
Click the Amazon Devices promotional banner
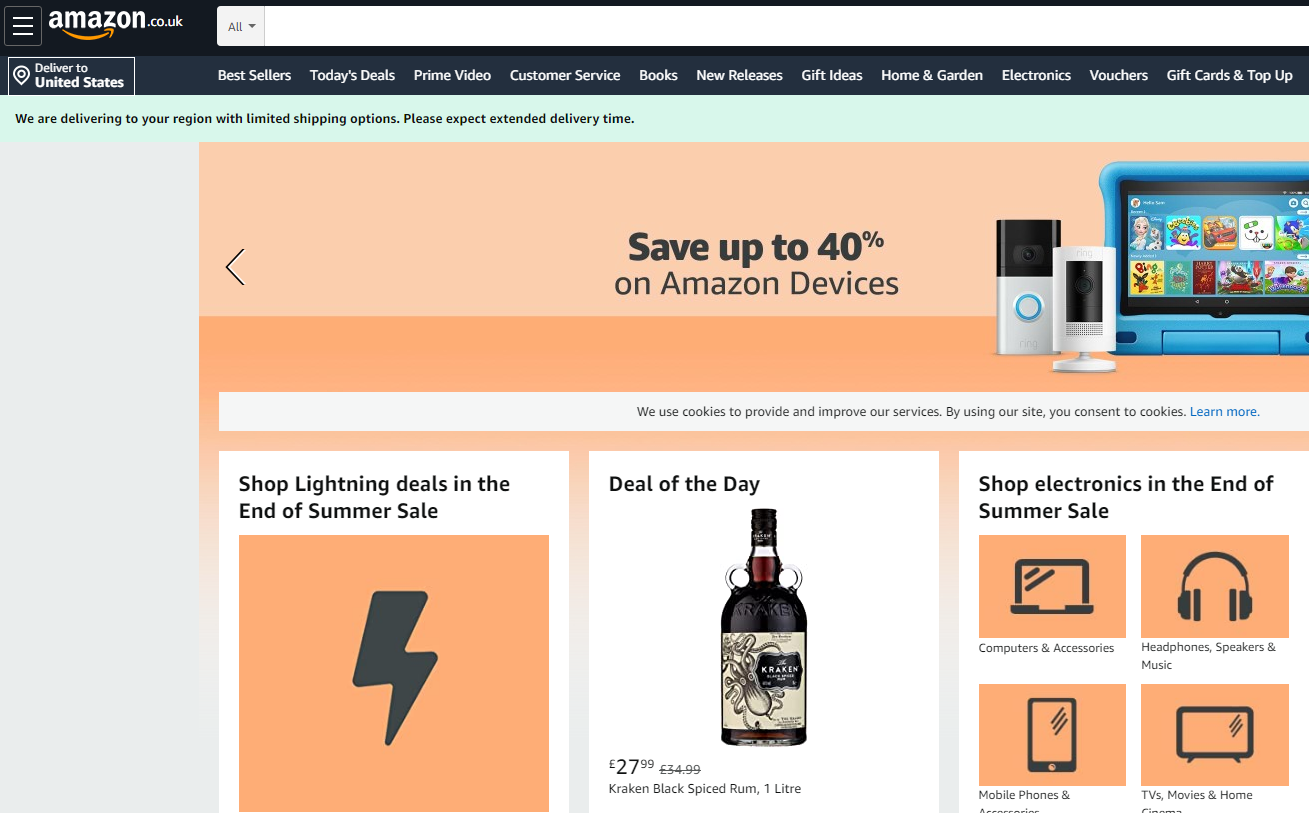[x=756, y=265]
